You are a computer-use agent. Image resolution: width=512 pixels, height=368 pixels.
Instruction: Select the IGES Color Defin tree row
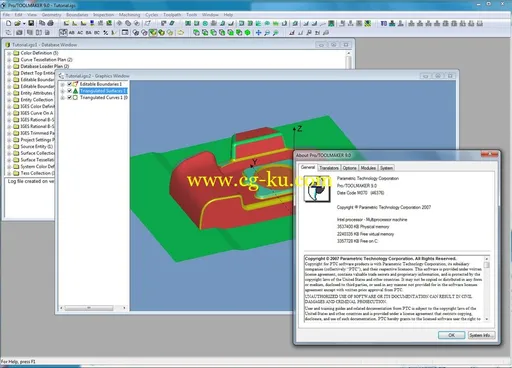pos(35,106)
